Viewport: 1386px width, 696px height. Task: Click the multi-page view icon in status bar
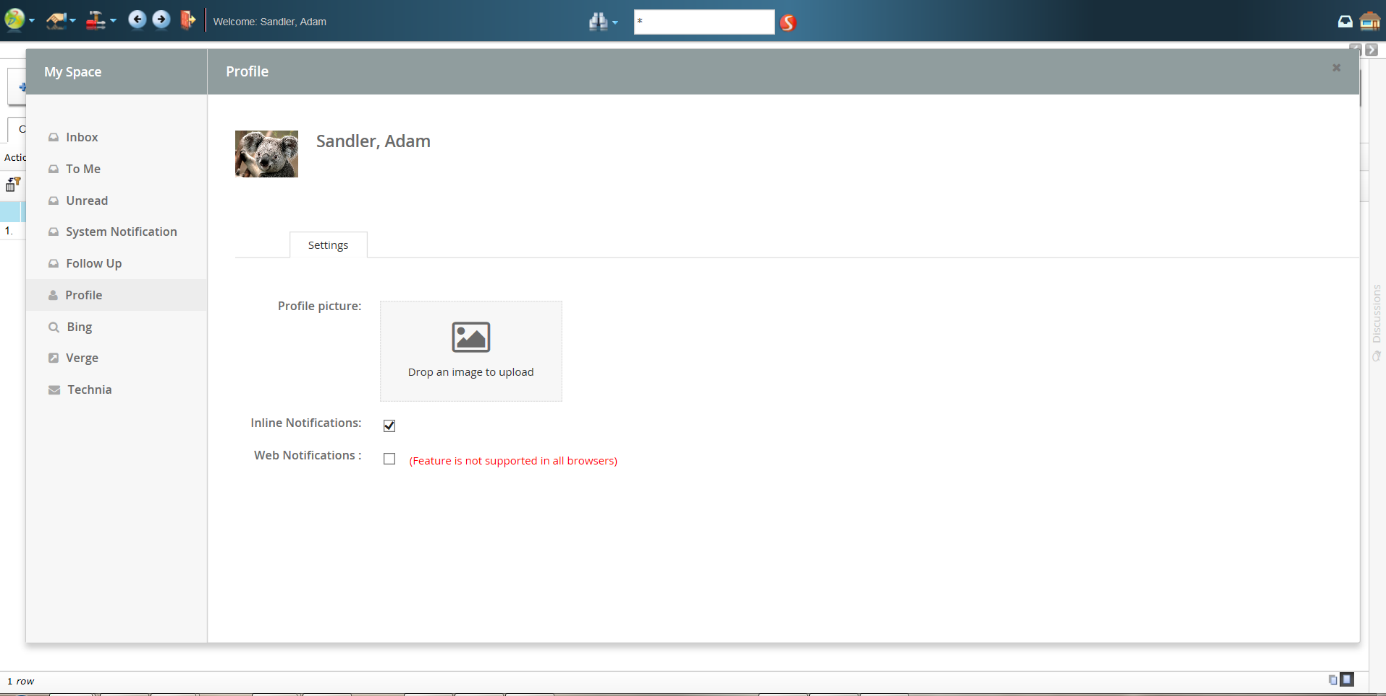pos(1333,680)
